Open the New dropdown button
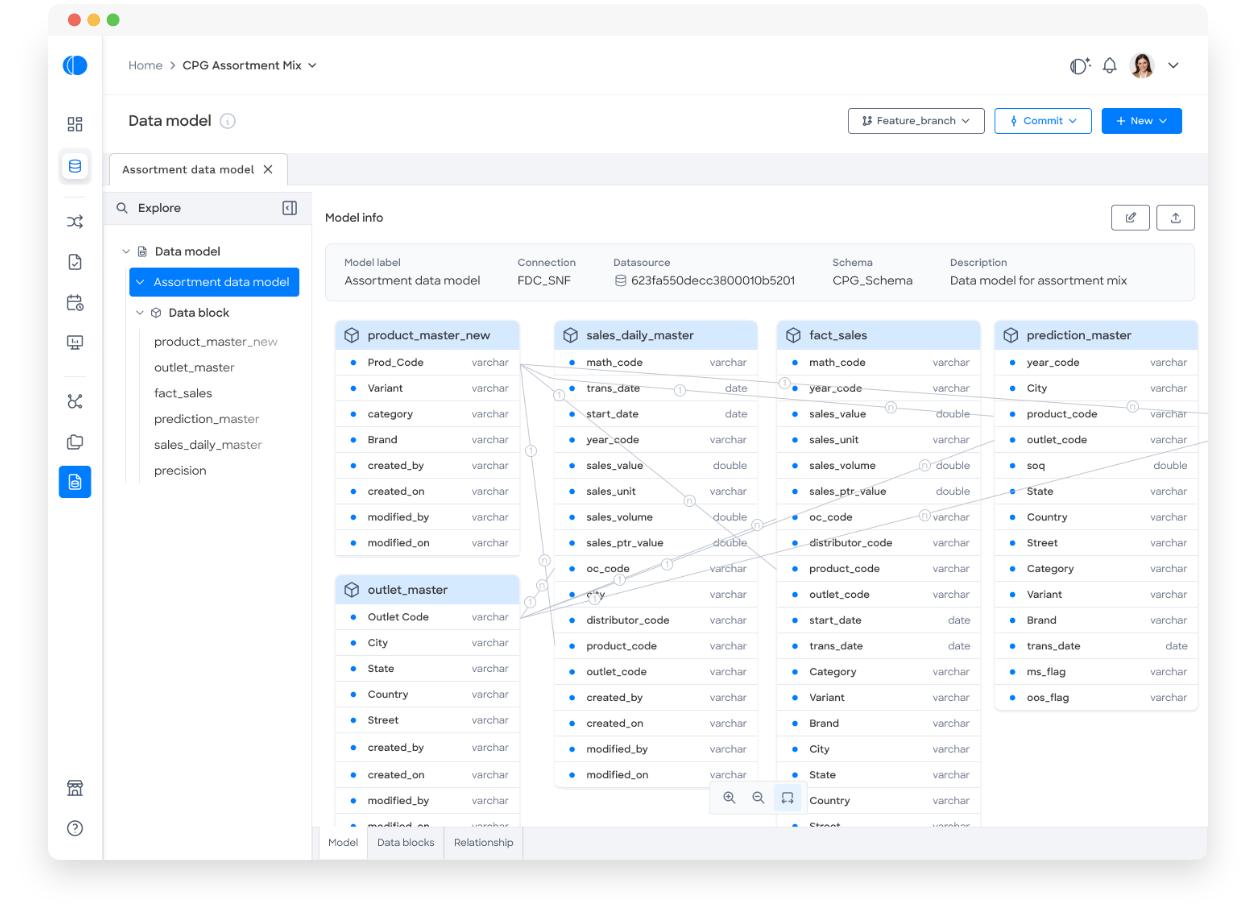Screen dimensions: 1256x920 1142,121
